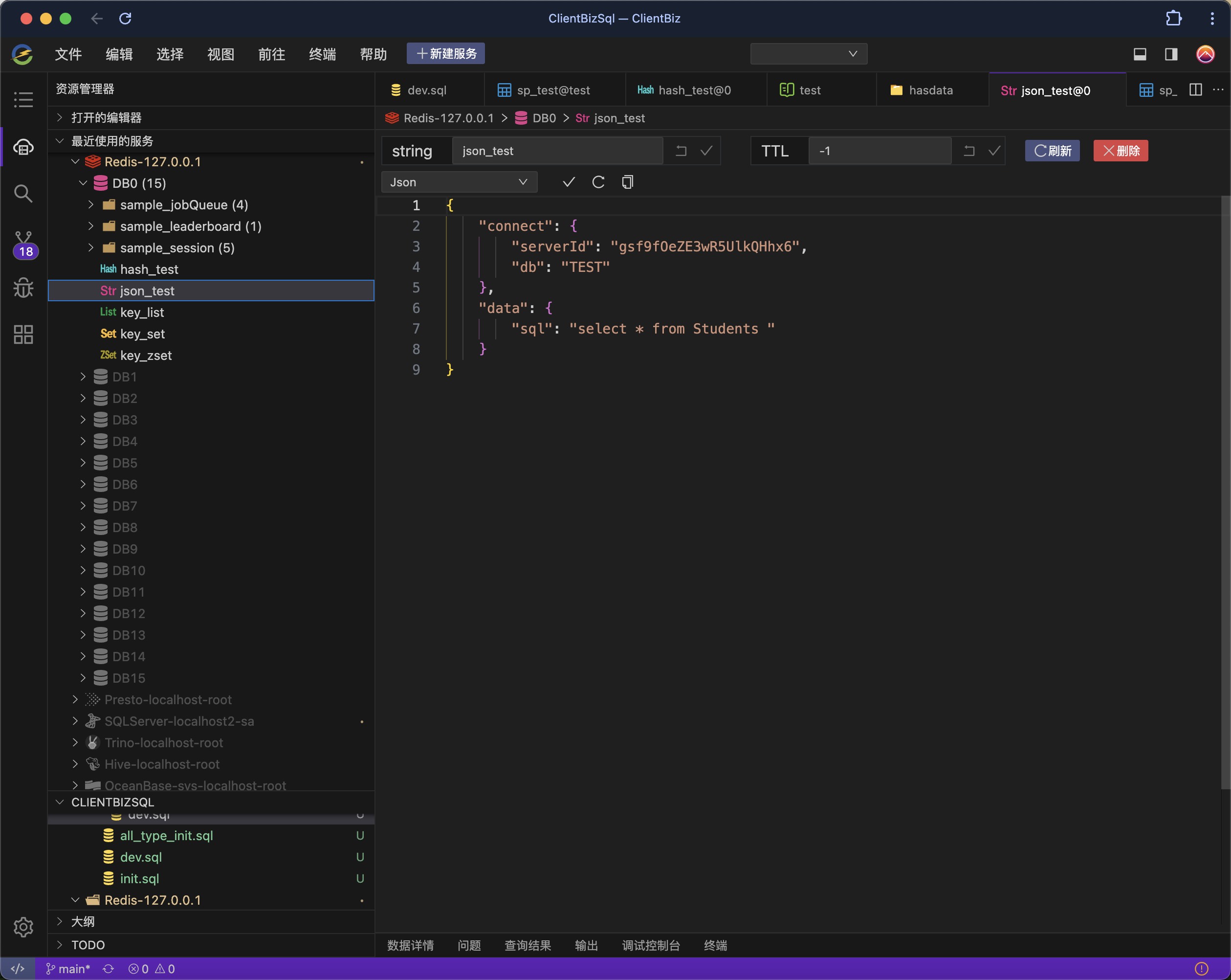Toggle the bottom panel layout icon
The width and height of the screenshot is (1231, 980).
tap(1140, 54)
